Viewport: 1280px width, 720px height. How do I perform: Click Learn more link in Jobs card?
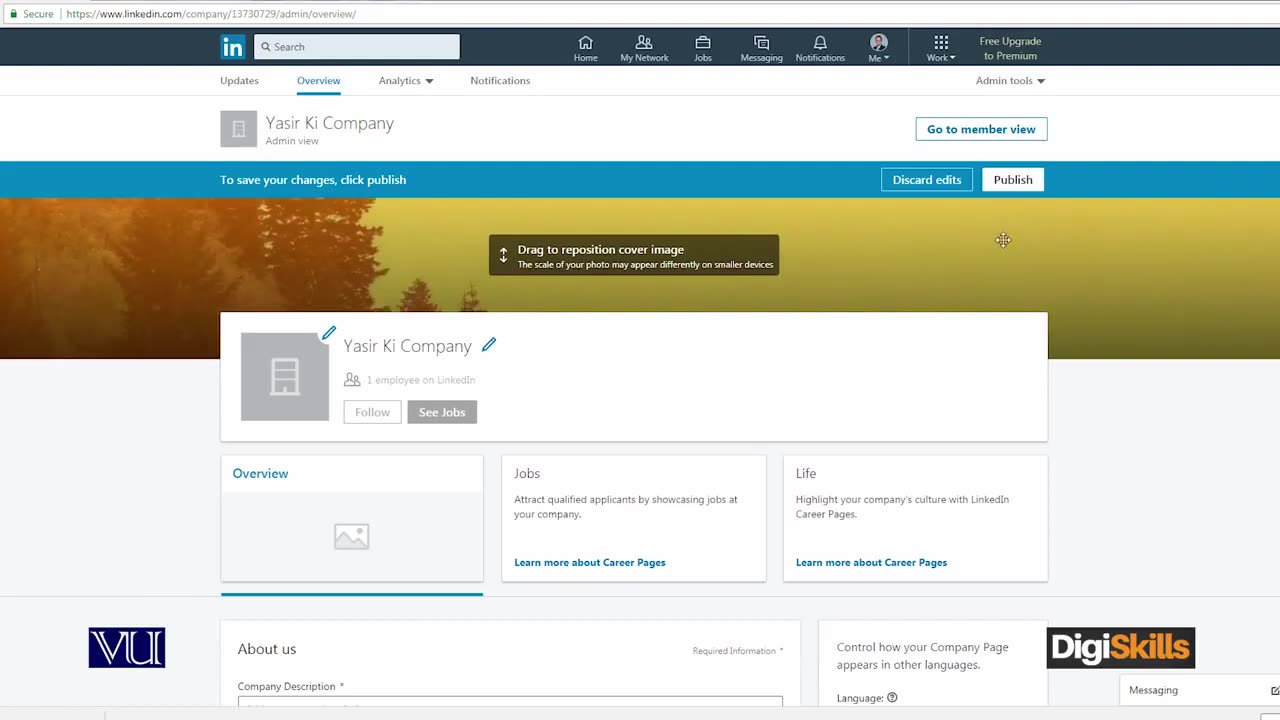pos(590,562)
